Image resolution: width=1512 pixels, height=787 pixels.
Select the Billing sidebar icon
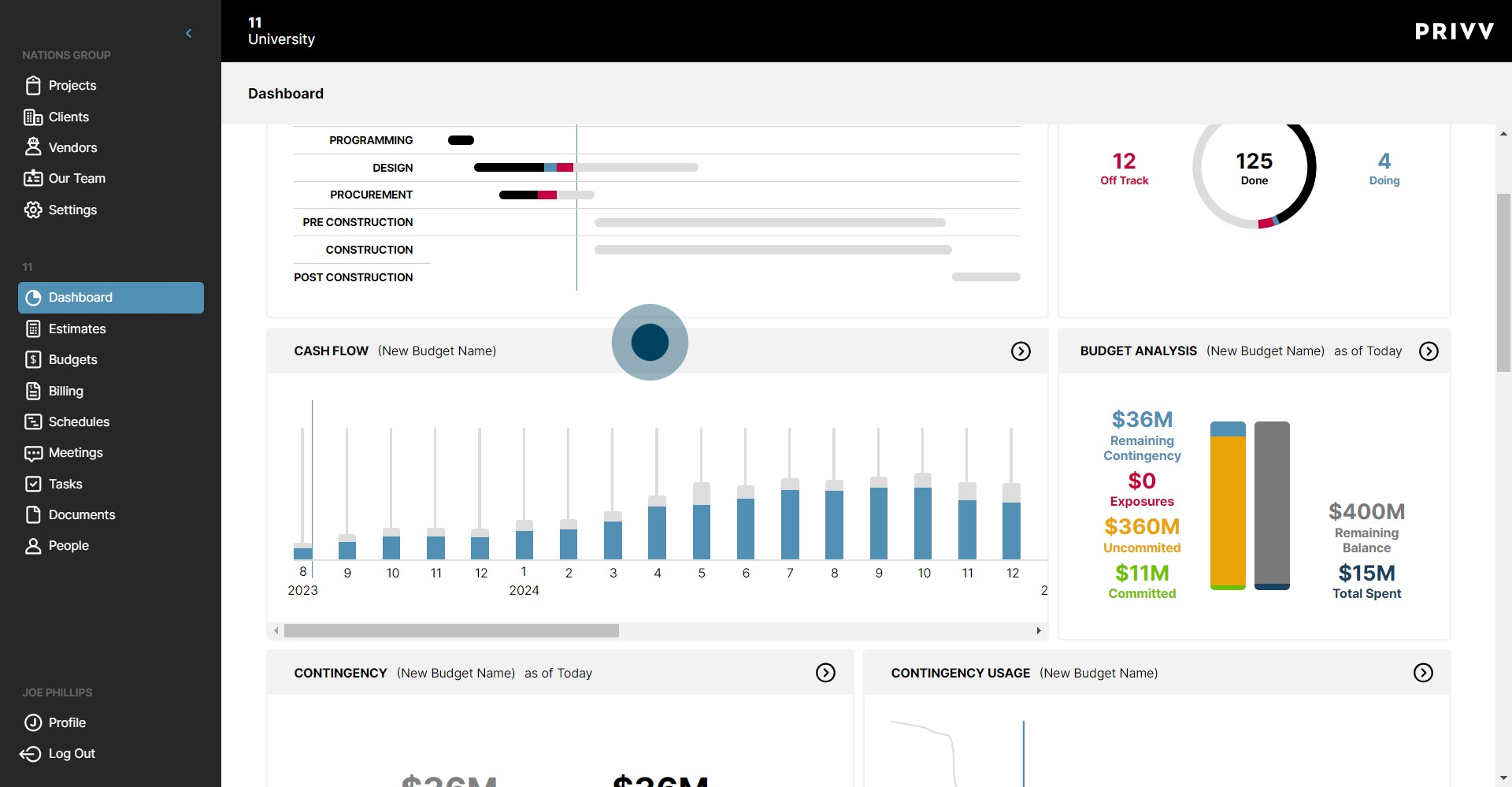(x=32, y=391)
